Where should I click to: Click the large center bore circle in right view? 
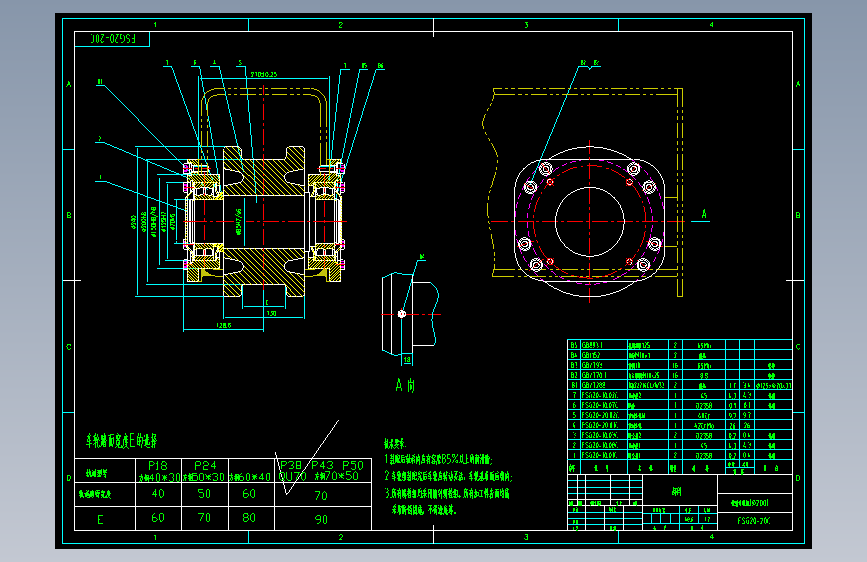click(x=589, y=222)
